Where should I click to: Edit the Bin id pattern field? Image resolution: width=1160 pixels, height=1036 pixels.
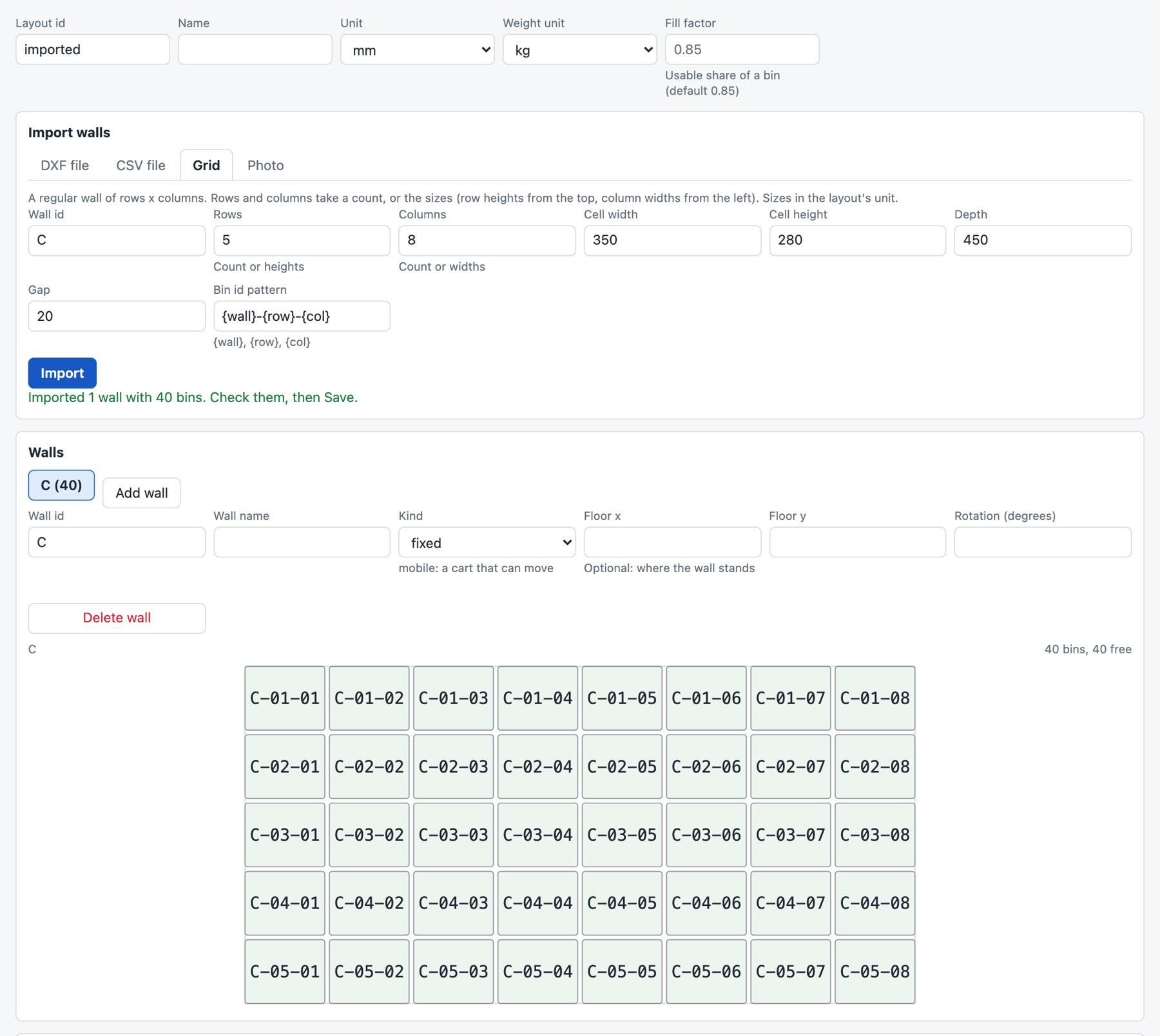tap(302, 316)
